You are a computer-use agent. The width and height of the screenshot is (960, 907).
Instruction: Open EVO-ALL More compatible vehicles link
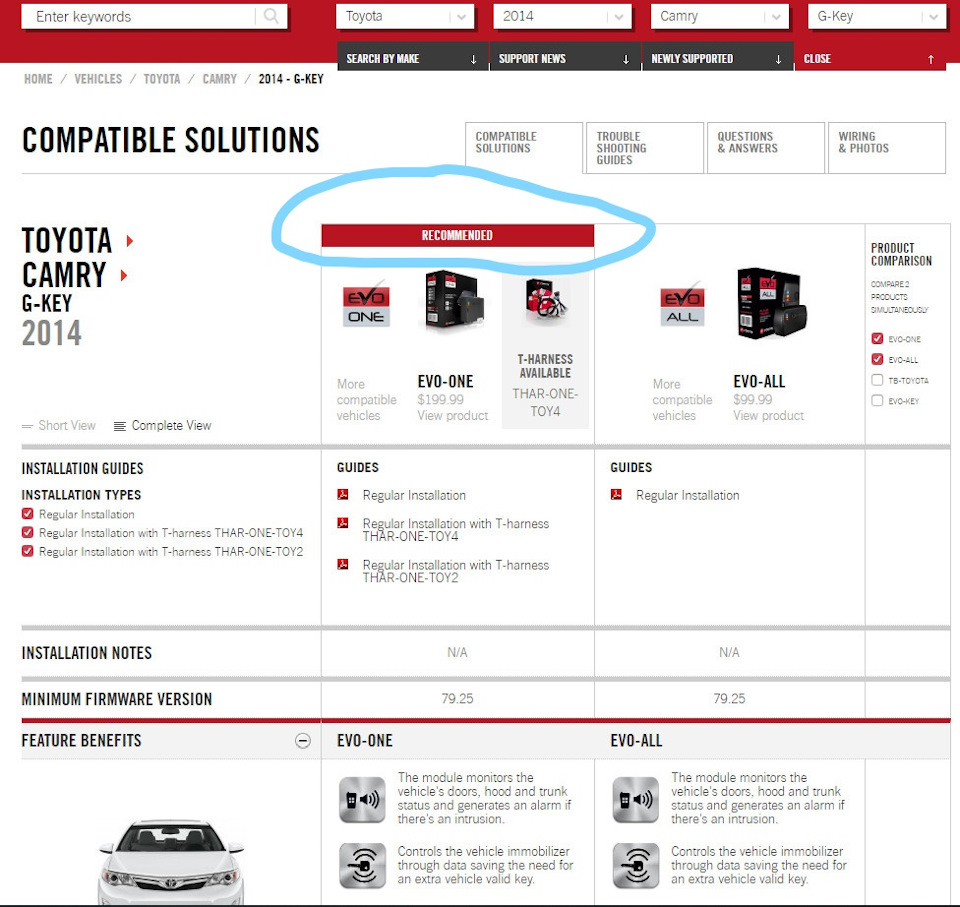click(682, 399)
